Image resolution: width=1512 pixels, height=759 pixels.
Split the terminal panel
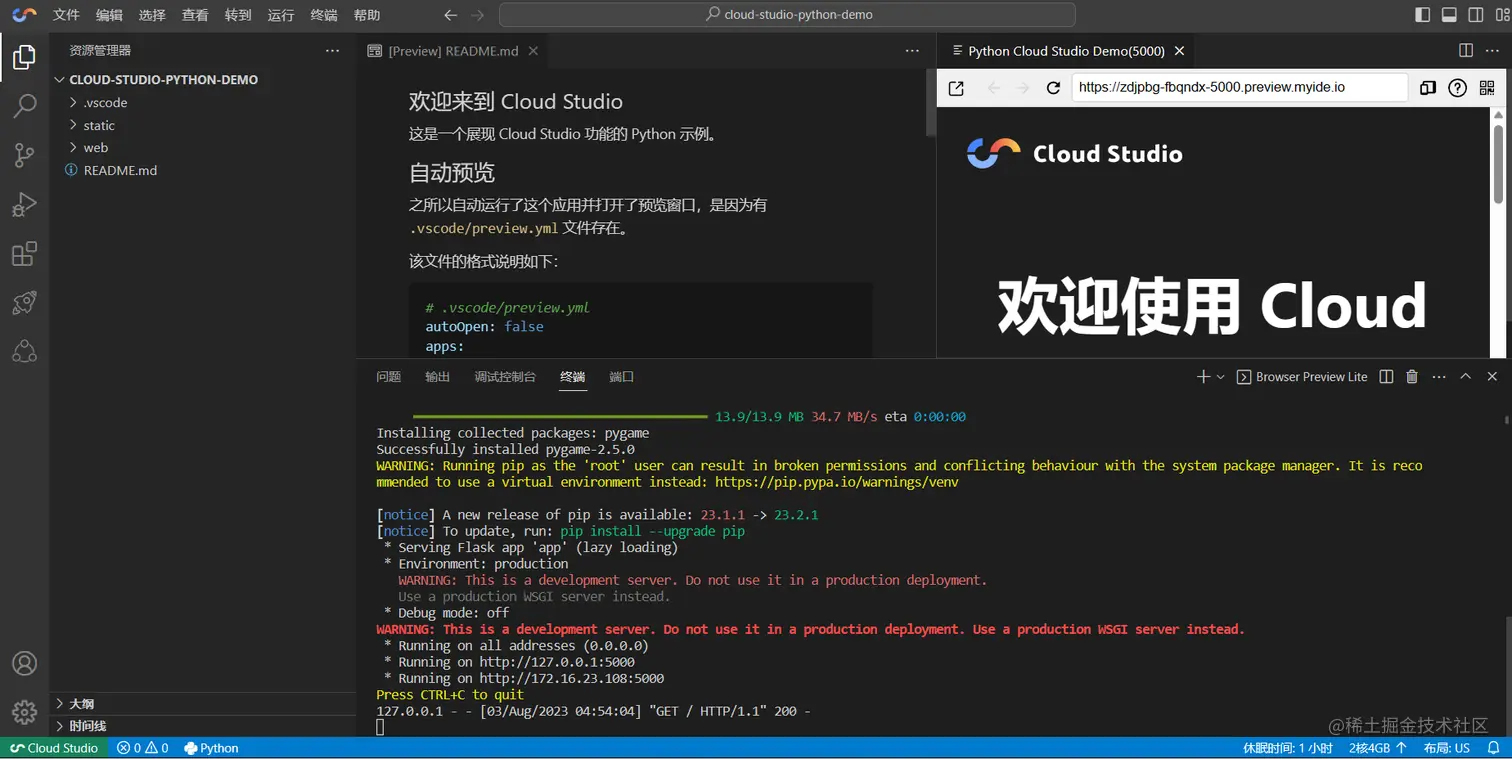(x=1386, y=377)
